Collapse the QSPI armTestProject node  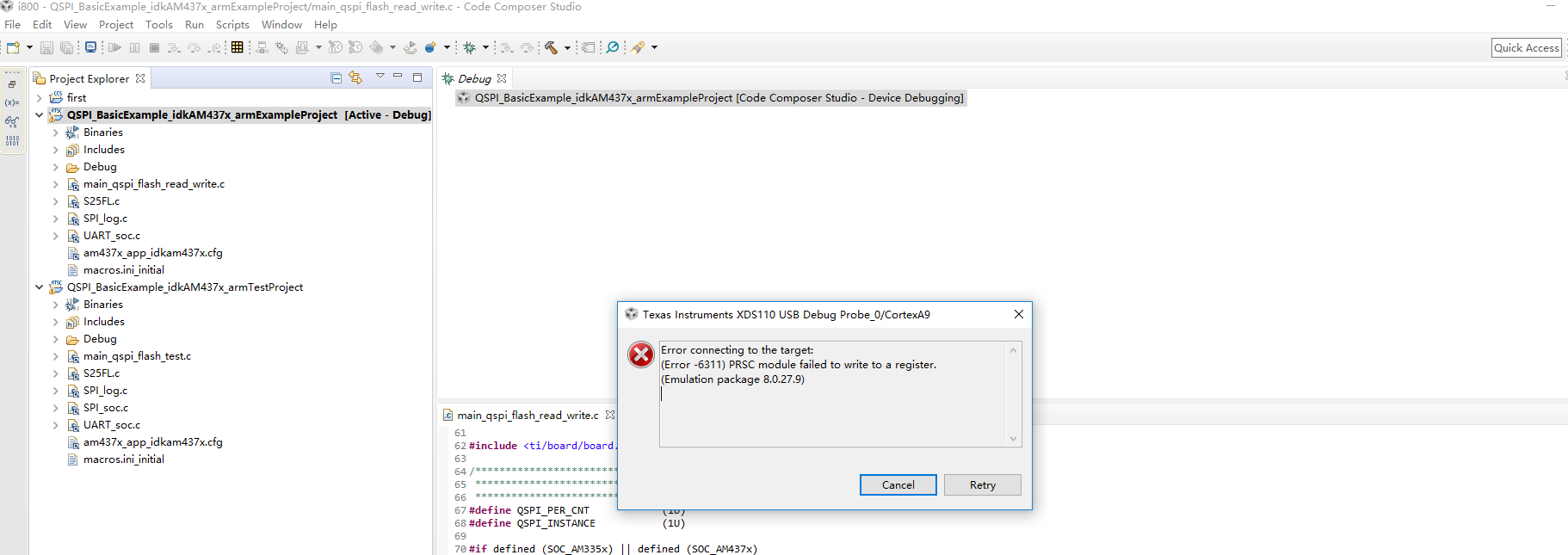click(x=39, y=287)
